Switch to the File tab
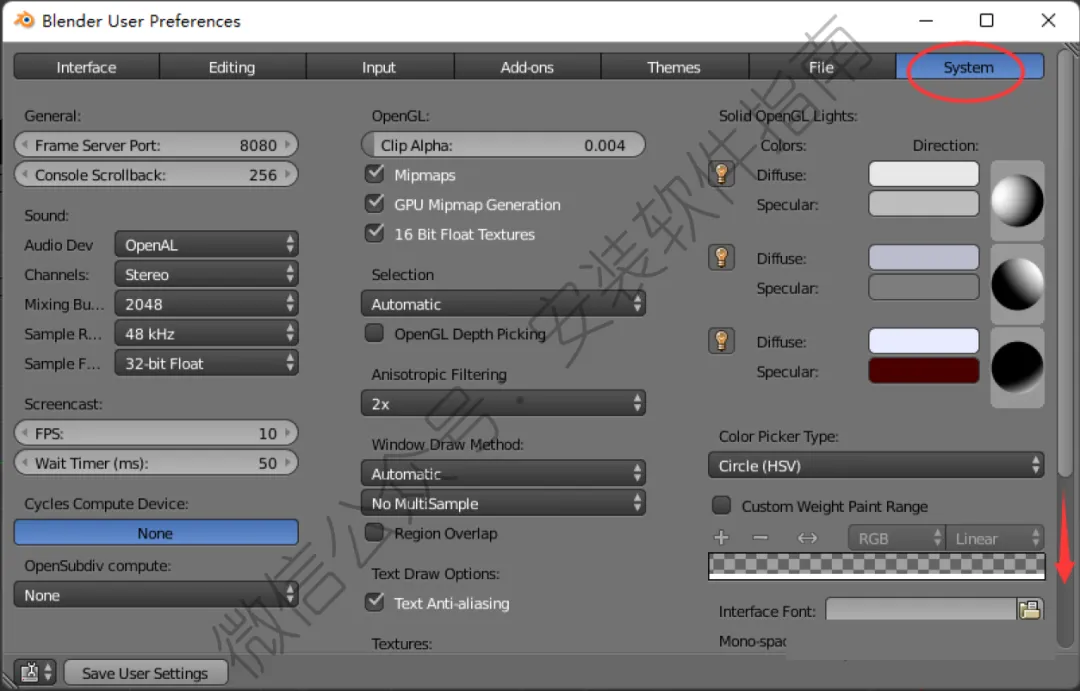 click(x=821, y=67)
